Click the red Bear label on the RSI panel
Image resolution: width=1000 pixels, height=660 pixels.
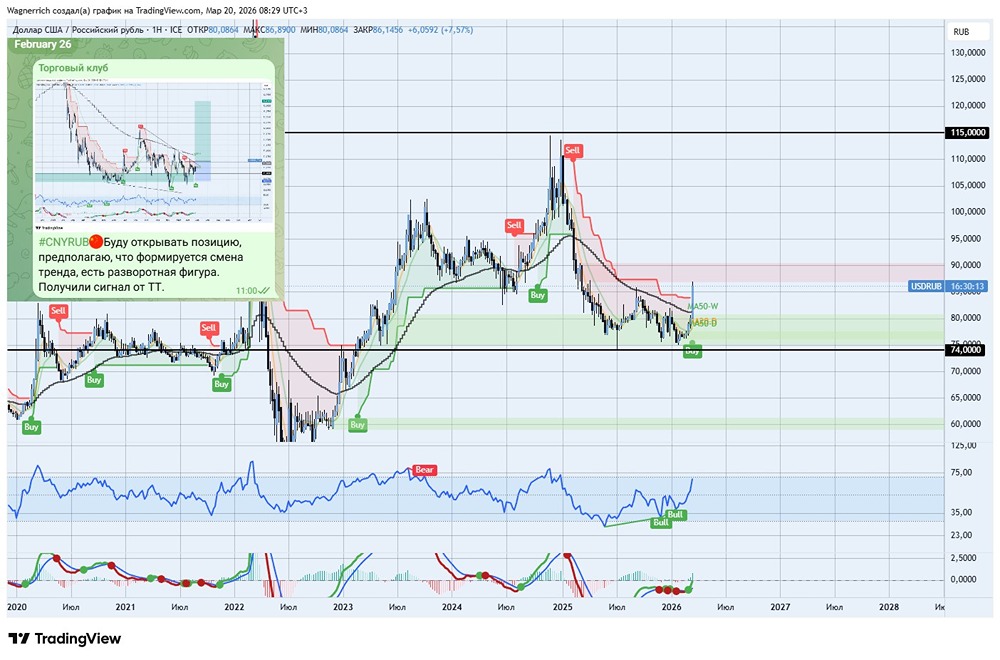(424, 470)
